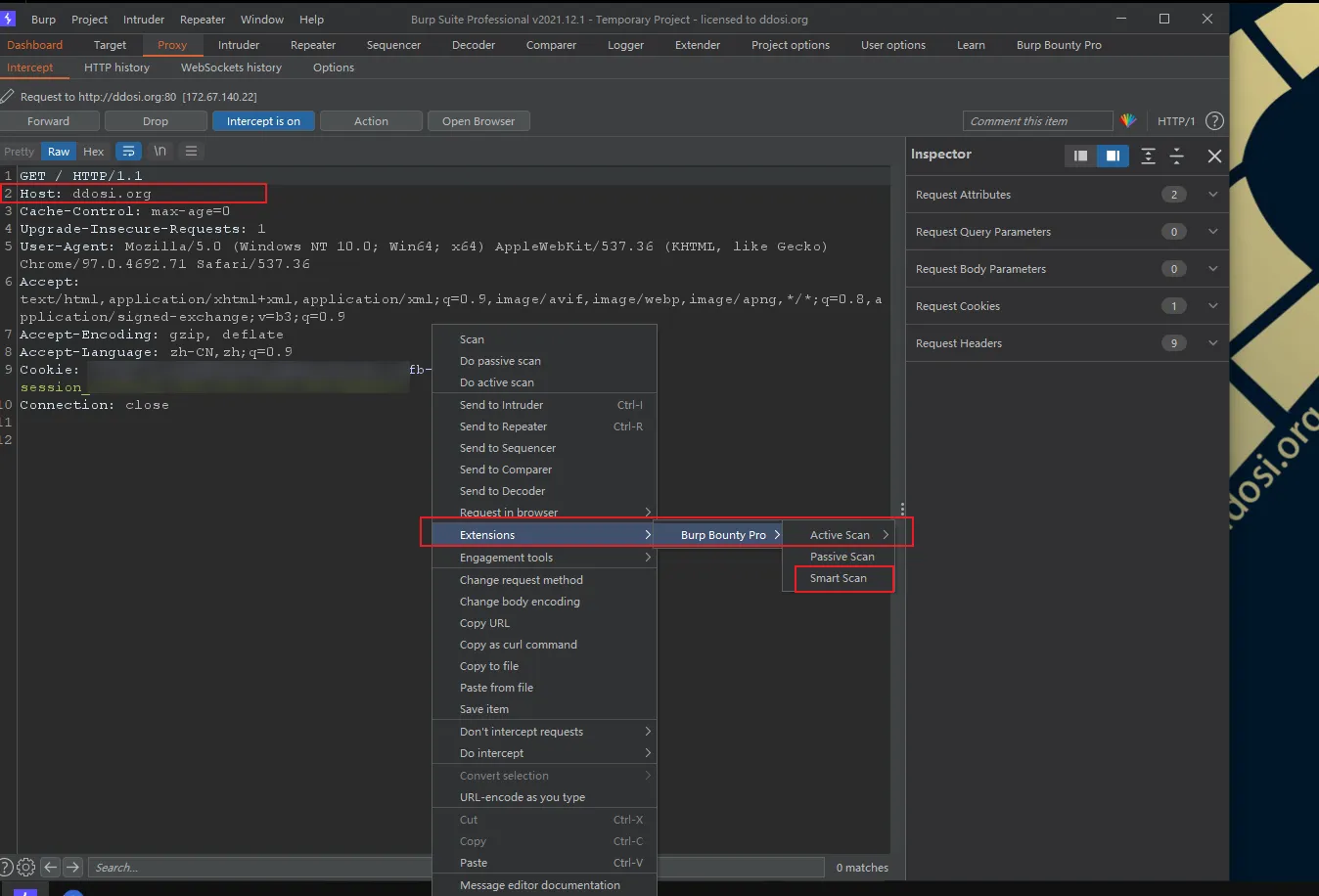Expand all Inspector sections icon
Screen dimensions: 1319x896
(1148, 156)
